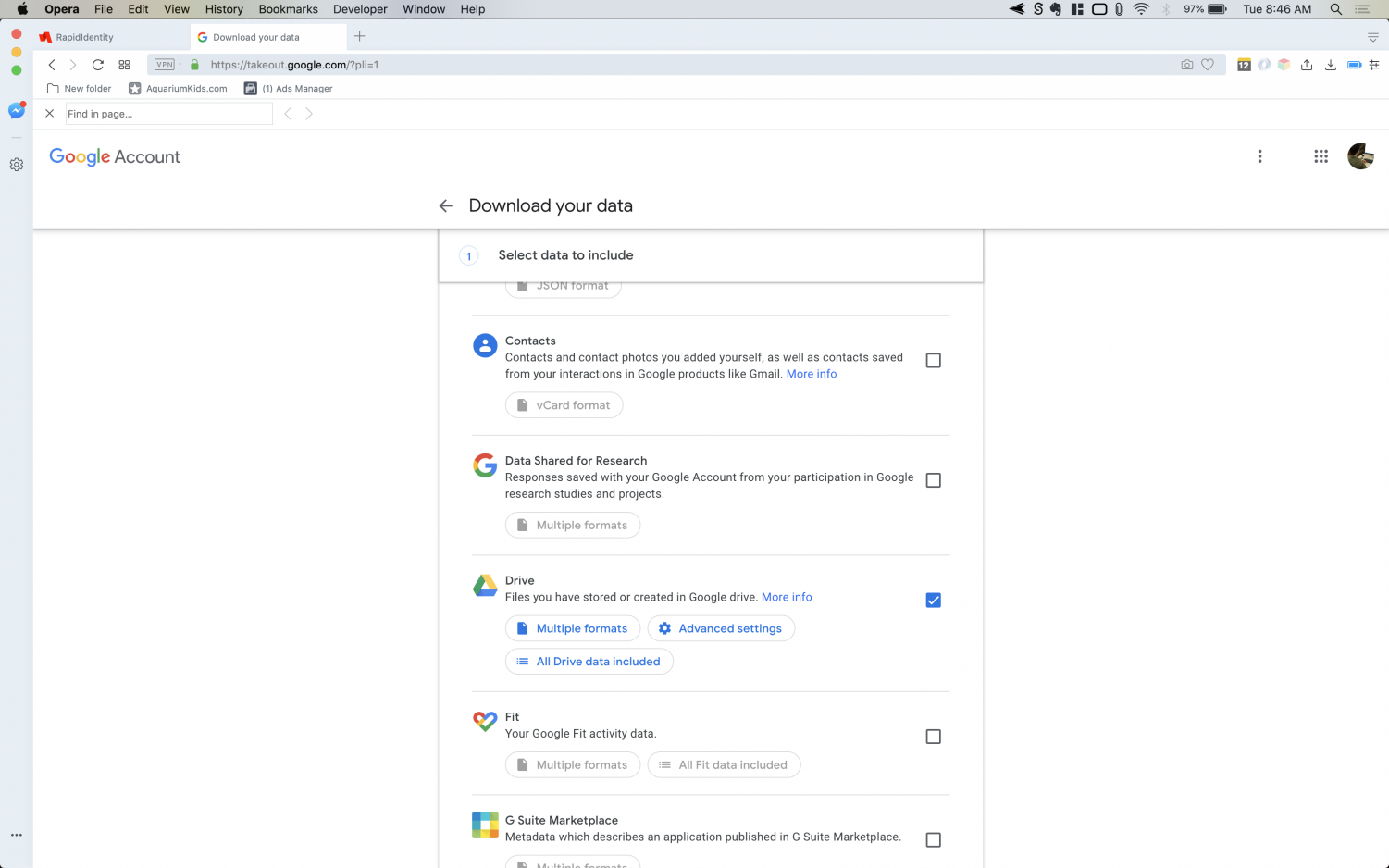Reload the page with the refresh icon
The image size is (1389, 868).
[x=97, y=65]
